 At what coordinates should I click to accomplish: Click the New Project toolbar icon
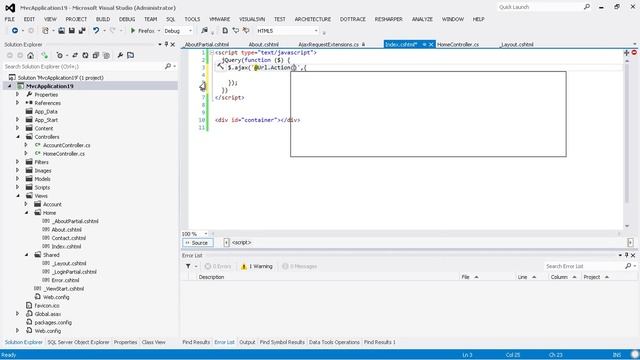45,31
